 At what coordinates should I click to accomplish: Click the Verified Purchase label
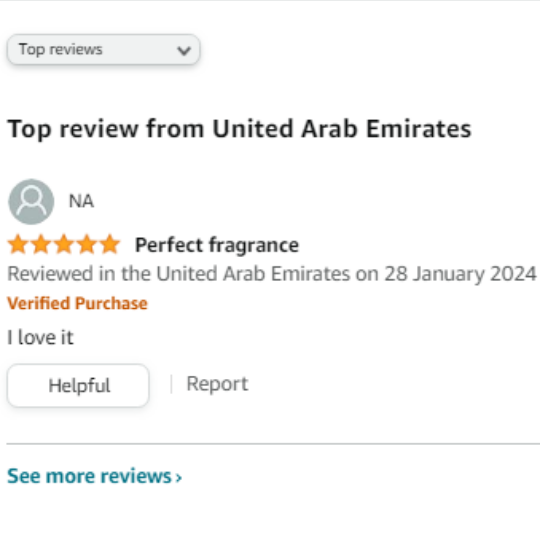77,303
